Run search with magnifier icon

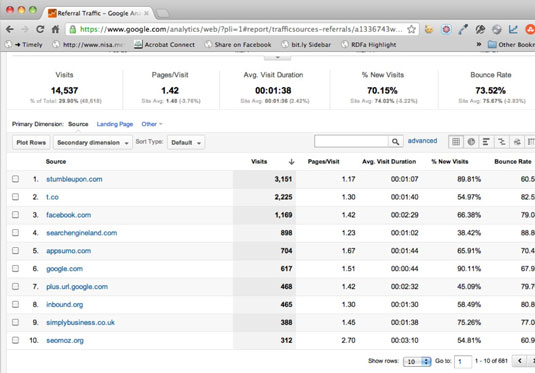pos(395,142)
